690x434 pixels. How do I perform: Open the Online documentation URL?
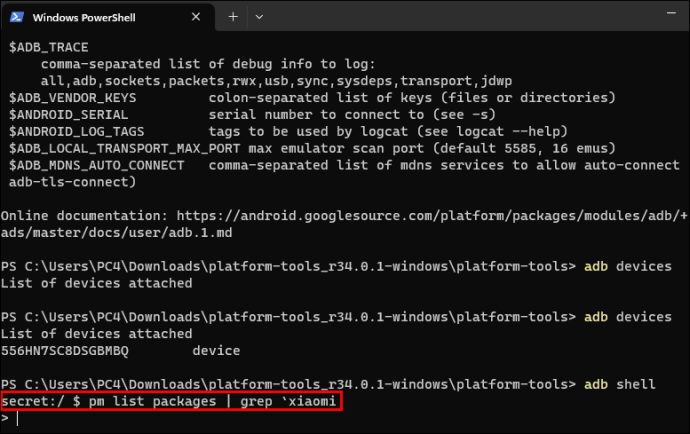point(432,216)
